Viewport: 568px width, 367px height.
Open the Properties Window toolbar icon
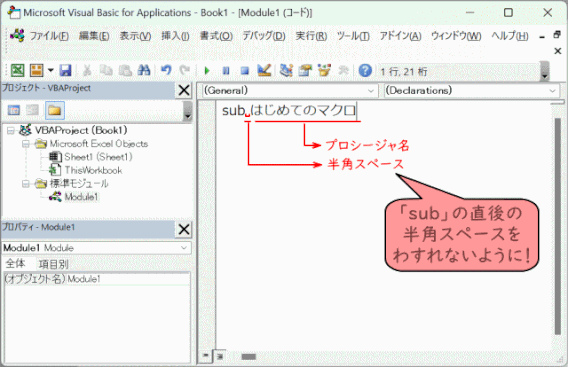305,70
